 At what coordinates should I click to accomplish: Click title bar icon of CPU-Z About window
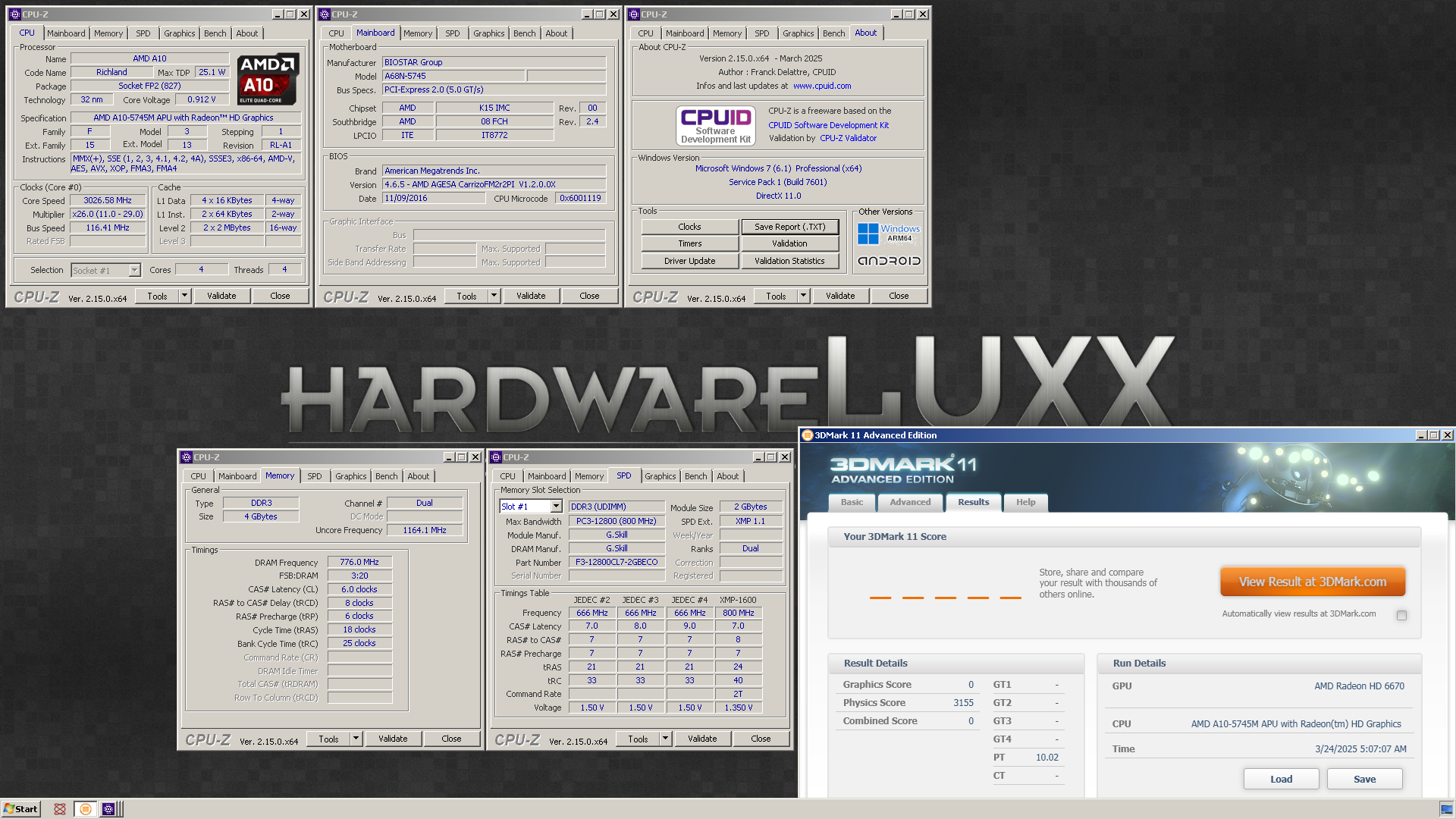coord(634,14)
